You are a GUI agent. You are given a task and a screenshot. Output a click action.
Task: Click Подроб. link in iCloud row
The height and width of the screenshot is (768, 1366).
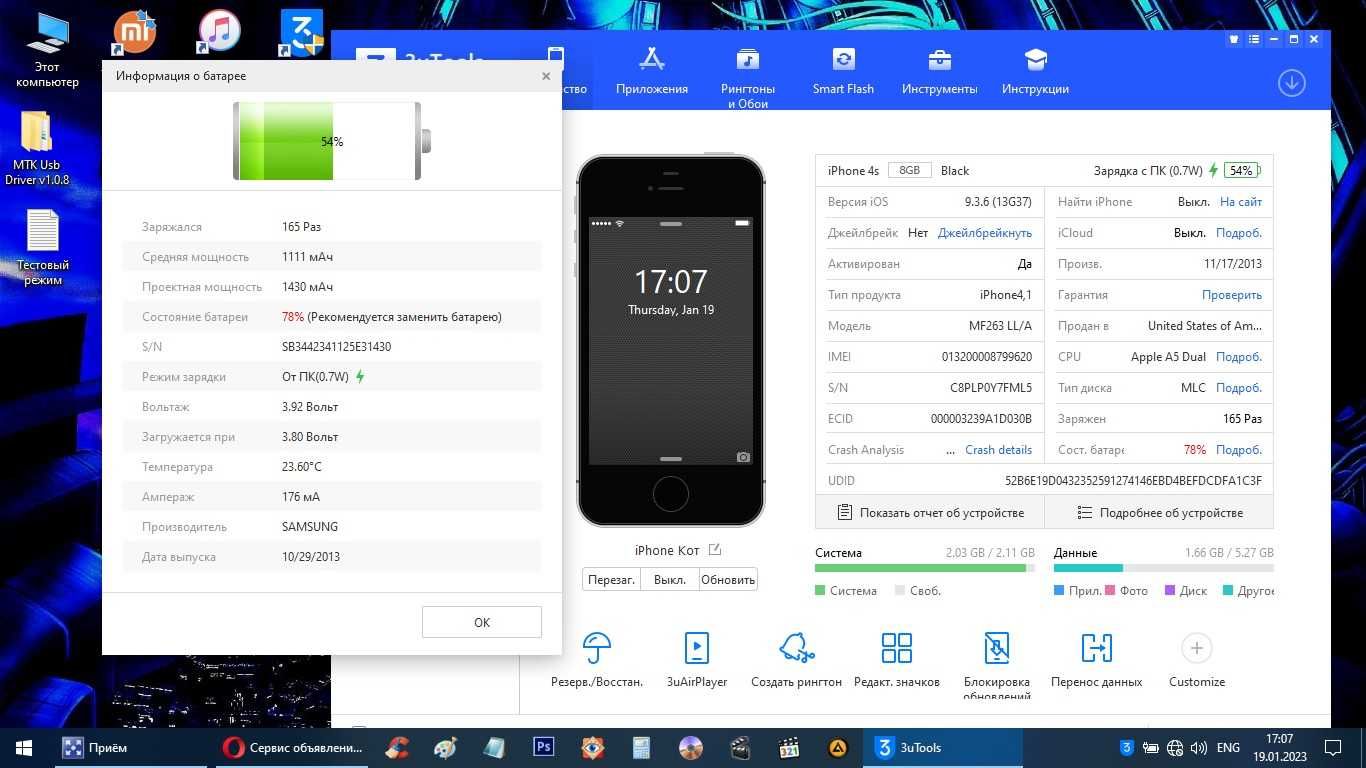tap(1239, 233)
